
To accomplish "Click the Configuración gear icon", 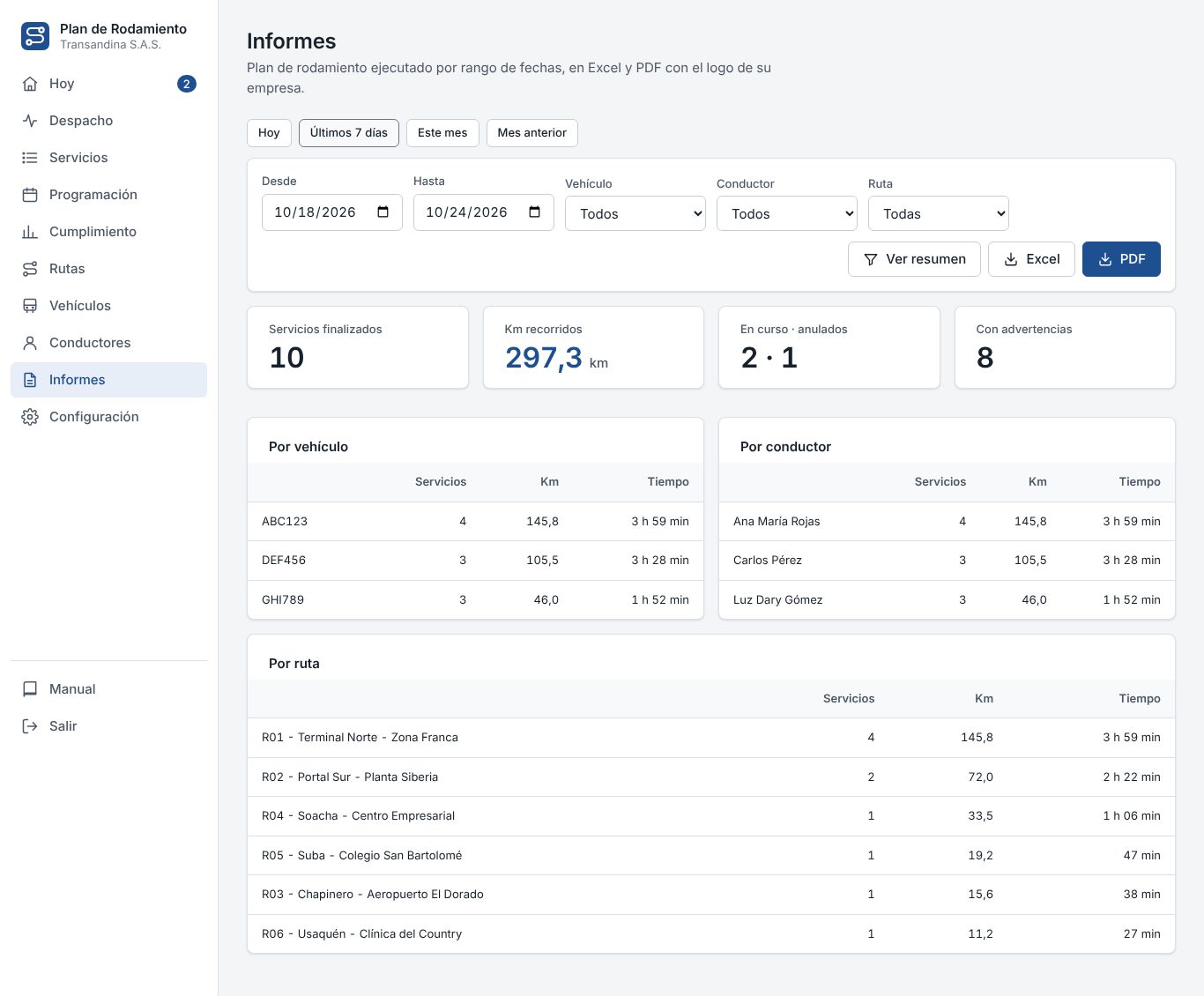I will click(x=30, y=417).
